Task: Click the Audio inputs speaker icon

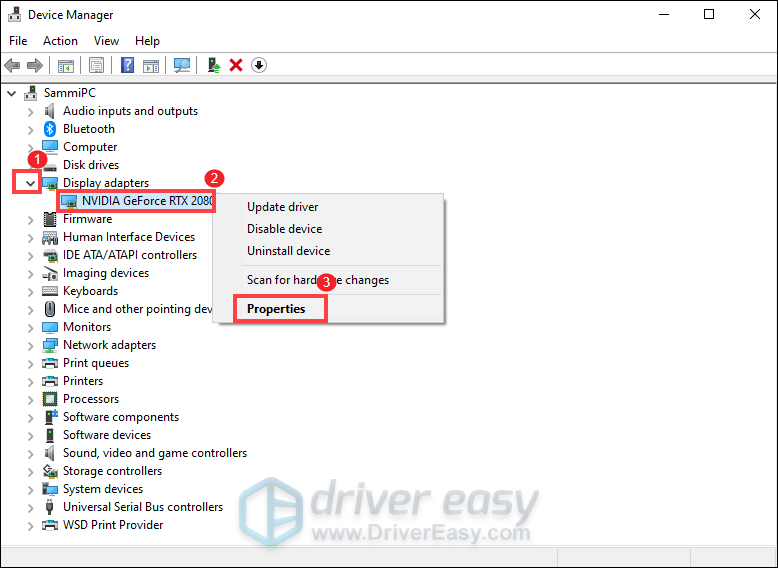Action: (50, 111)
